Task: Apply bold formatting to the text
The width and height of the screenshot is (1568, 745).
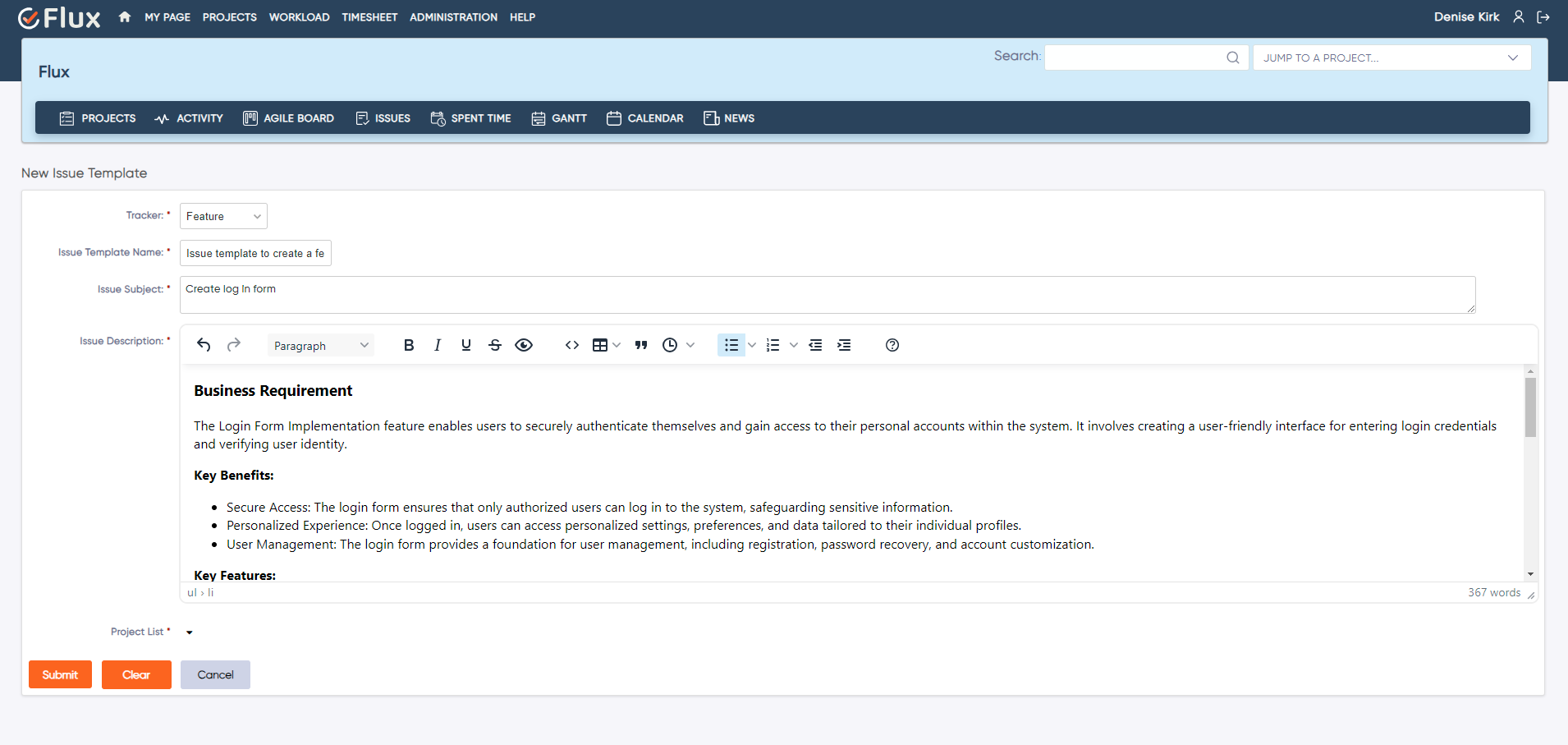Action: 408,345
